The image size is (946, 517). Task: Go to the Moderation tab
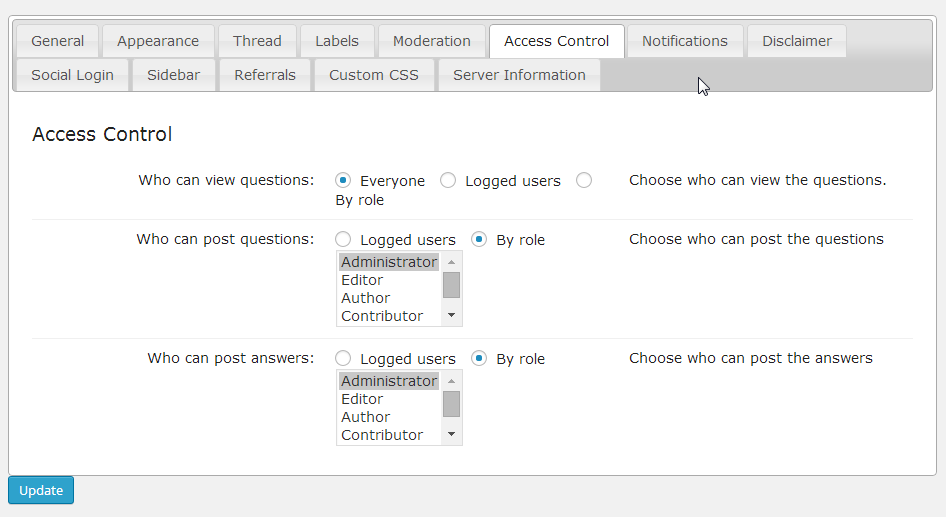431,41
